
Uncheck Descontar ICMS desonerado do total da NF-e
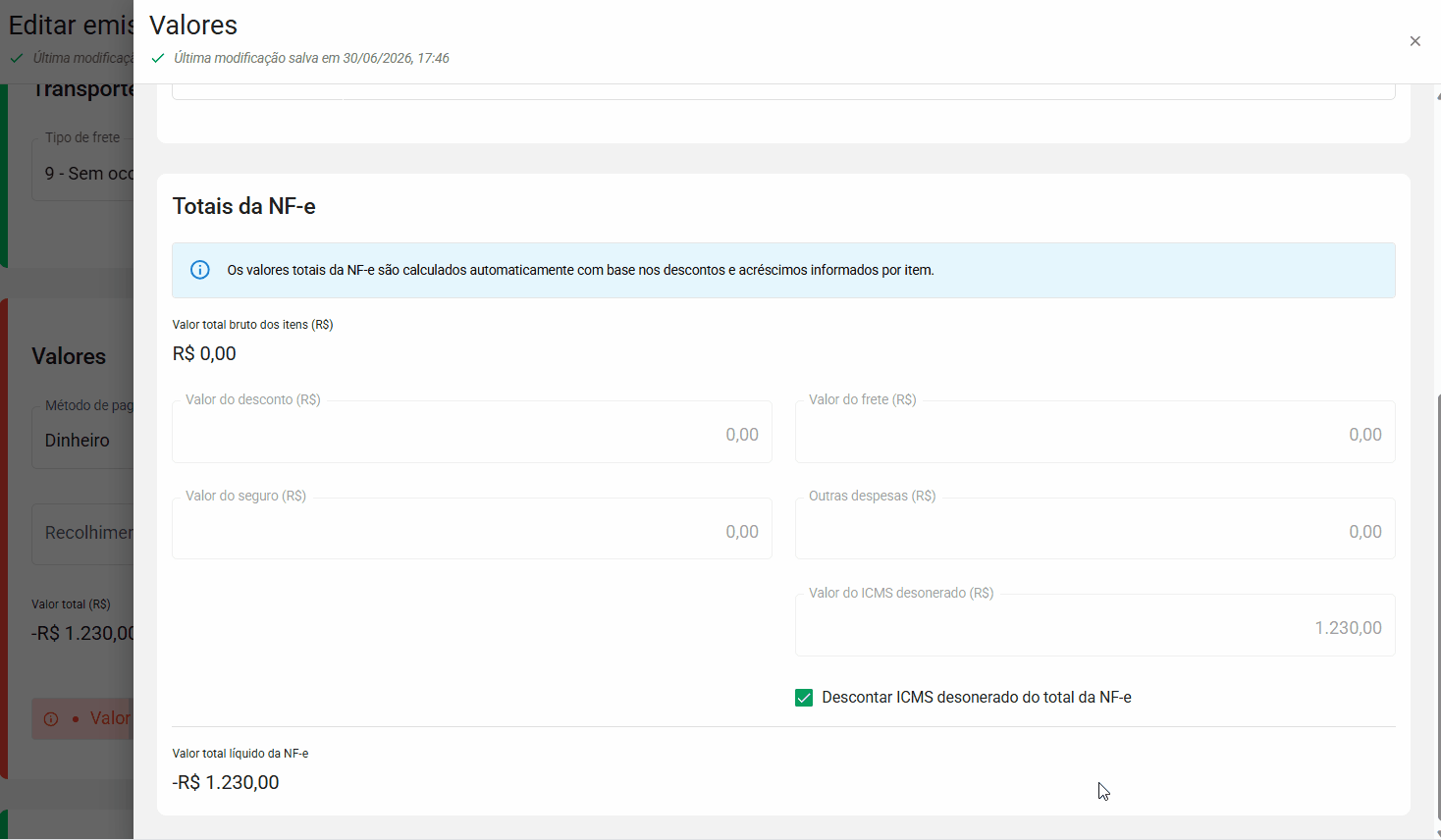click(x=804, y=698)
